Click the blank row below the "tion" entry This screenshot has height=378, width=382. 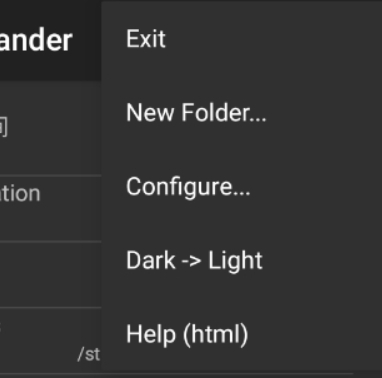coord(51,274)
